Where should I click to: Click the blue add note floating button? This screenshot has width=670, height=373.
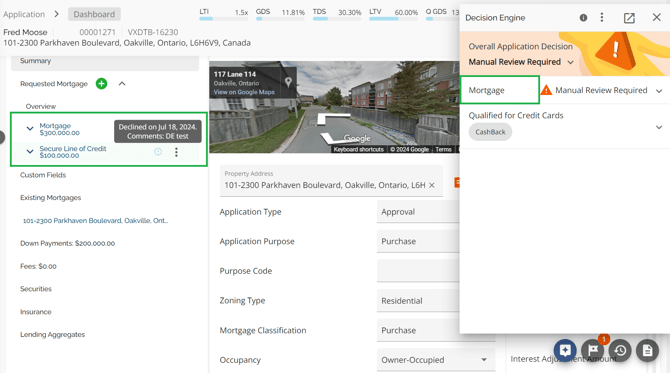[x=565, y=351]
